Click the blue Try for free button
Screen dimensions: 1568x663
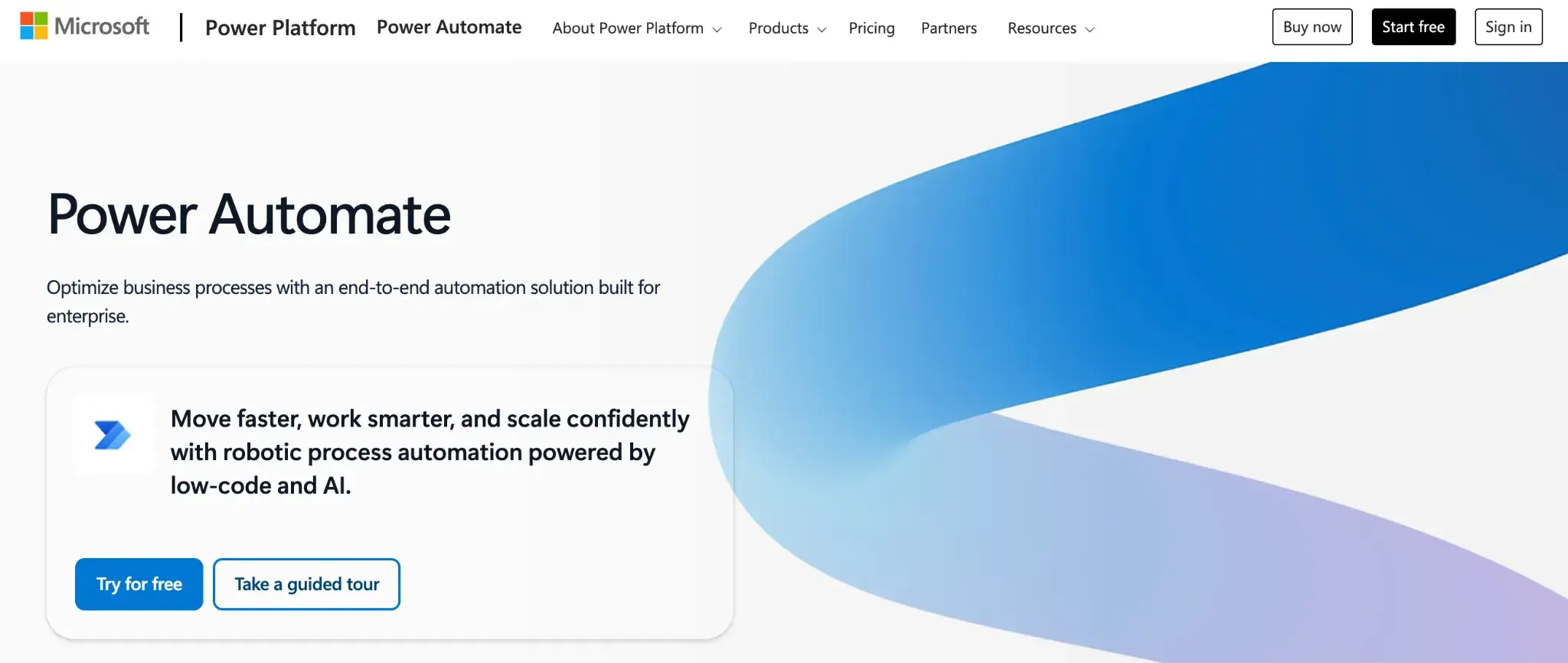tap(139, 584)
